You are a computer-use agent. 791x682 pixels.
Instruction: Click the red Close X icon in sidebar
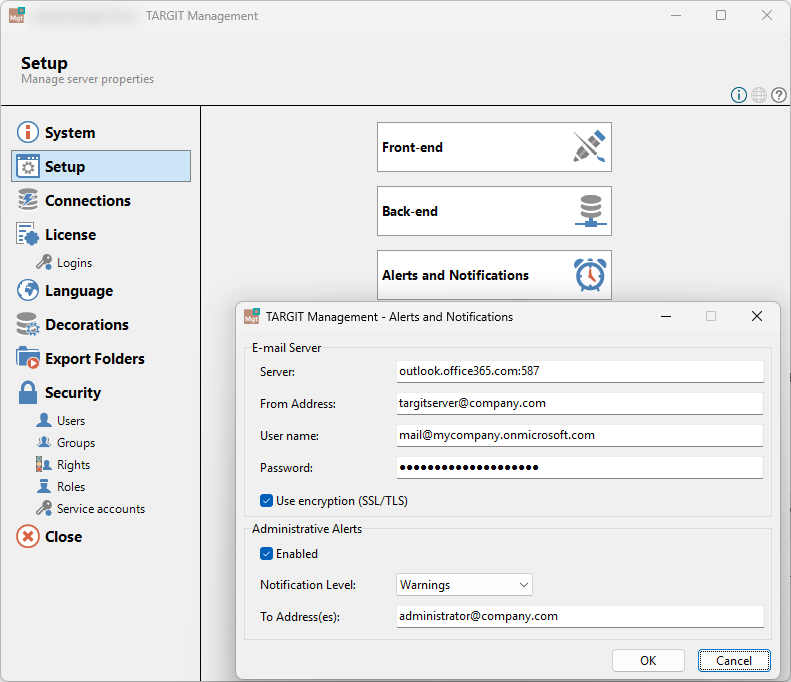click(x=28, y=536)
